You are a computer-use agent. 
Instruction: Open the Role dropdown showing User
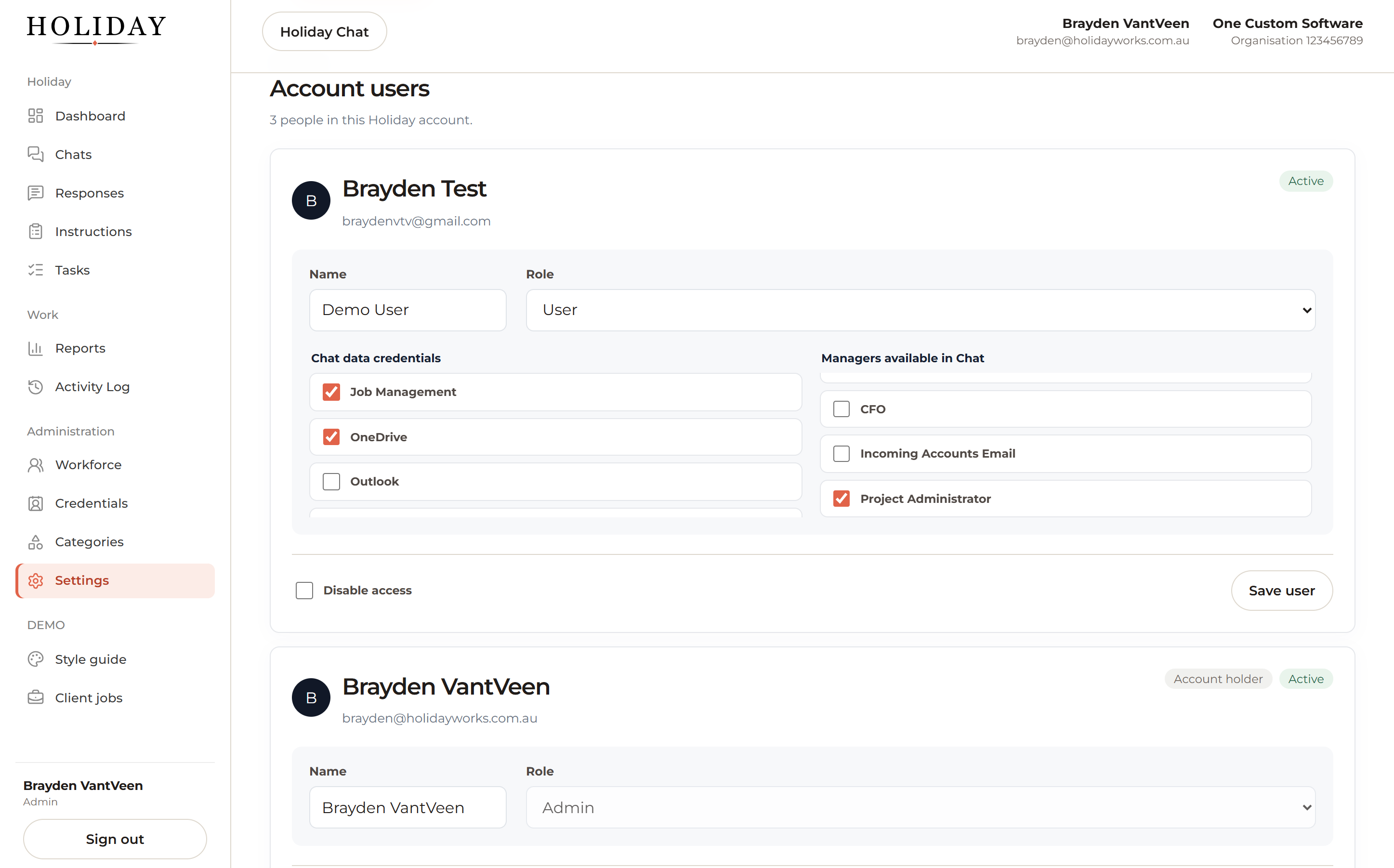(x=921, y=310)
